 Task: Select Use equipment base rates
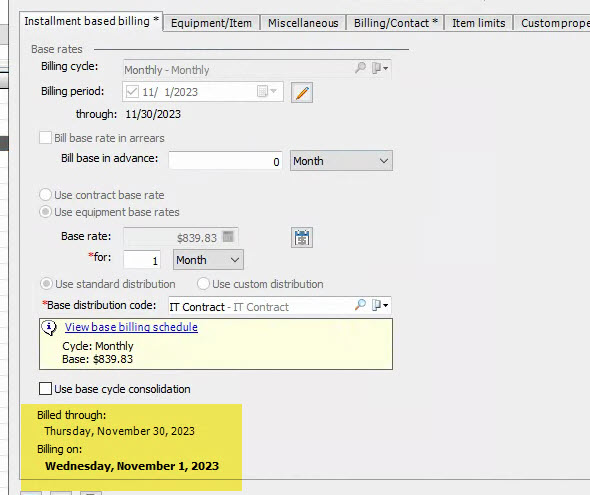tap(45, 212)
